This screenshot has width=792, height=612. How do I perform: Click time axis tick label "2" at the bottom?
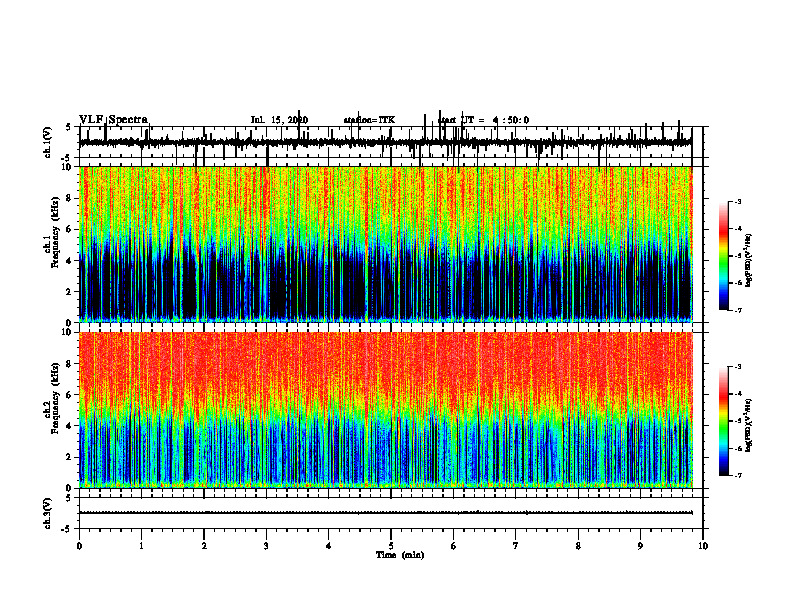[x=204, y=546]
